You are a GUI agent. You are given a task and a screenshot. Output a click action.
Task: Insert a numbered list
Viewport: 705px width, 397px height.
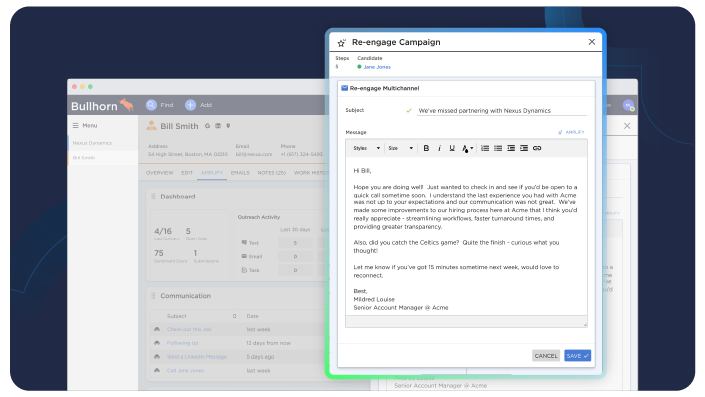(485, 148)
